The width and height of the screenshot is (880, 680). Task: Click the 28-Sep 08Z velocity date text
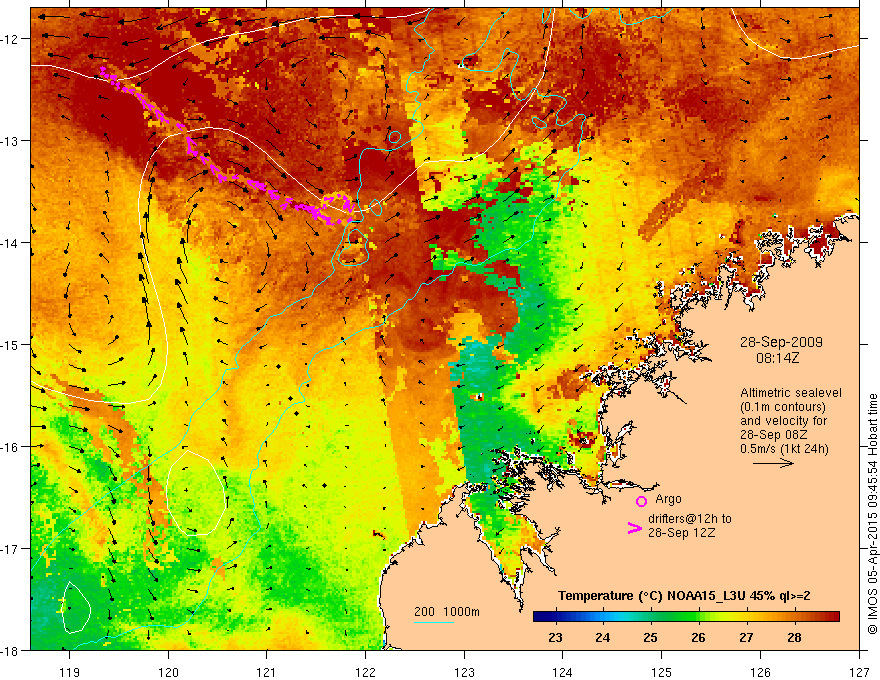[x=773, y=435]
